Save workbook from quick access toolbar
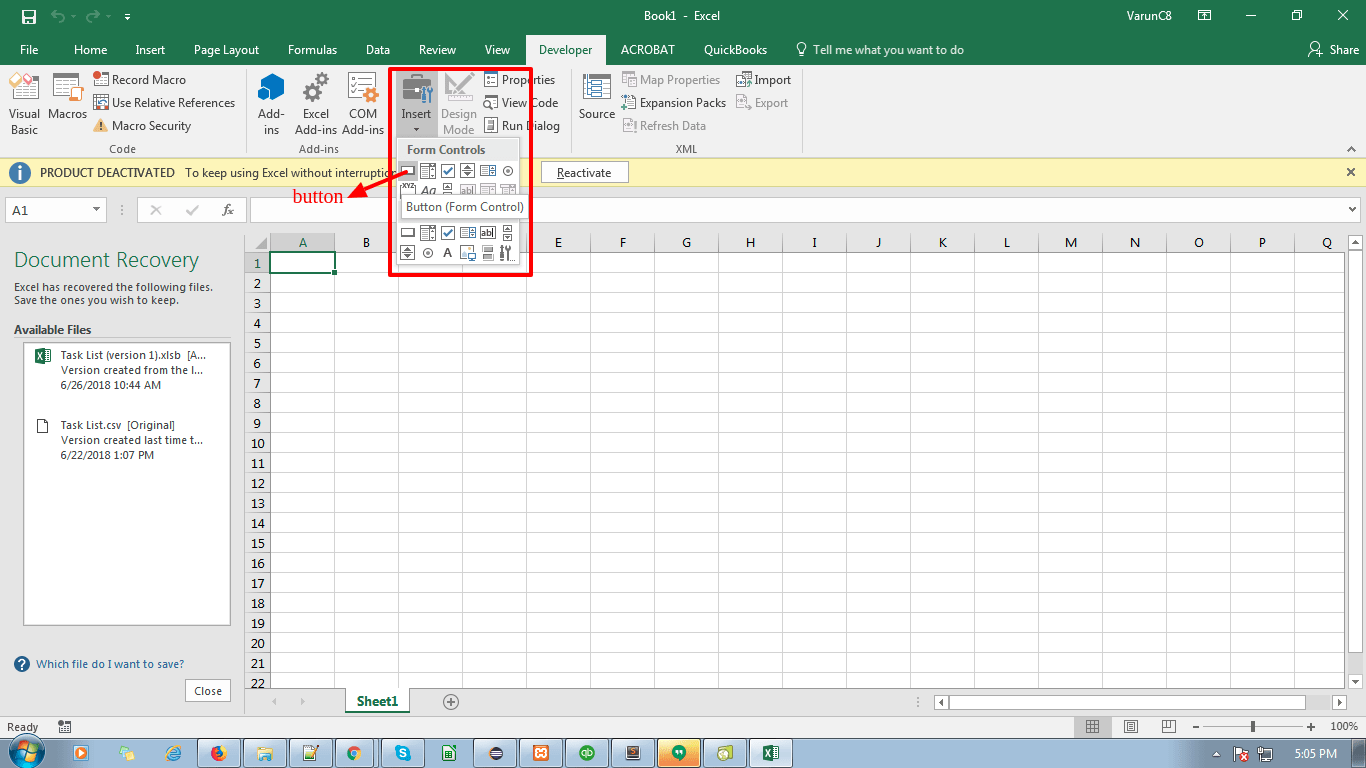 tap(29, 16)
